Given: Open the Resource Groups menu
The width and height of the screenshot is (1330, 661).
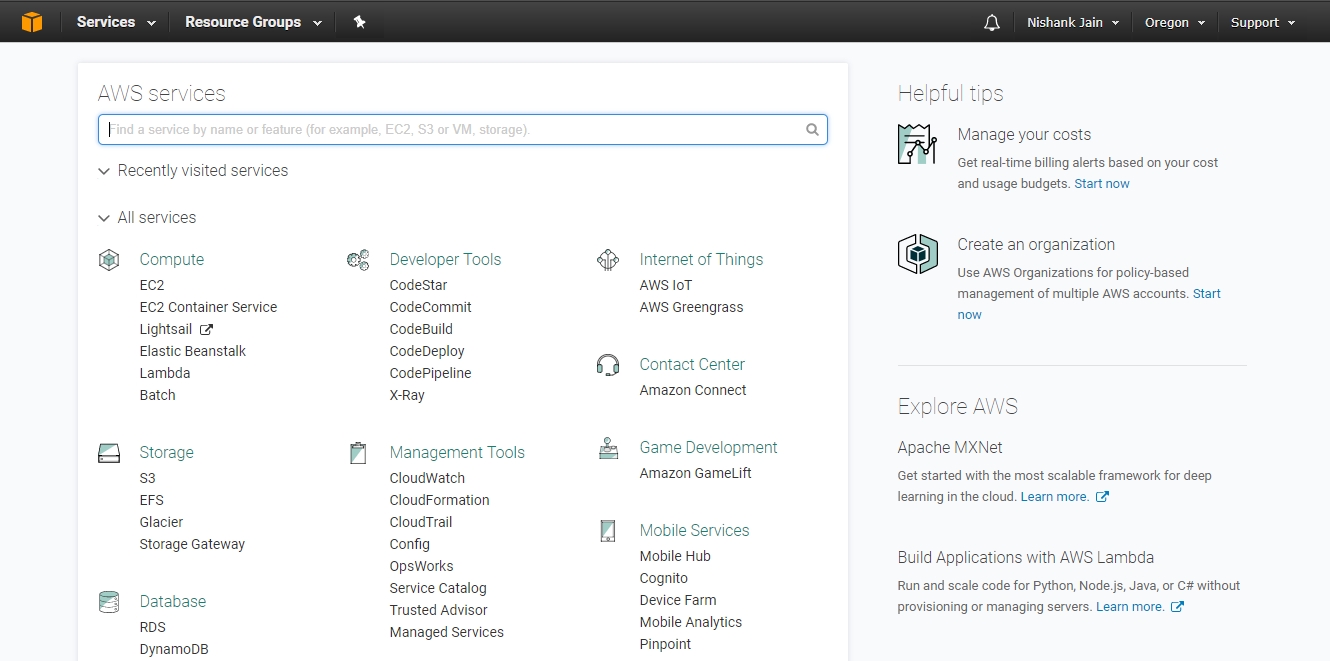Looking at the screenshot, I should (x=253, y=22).
